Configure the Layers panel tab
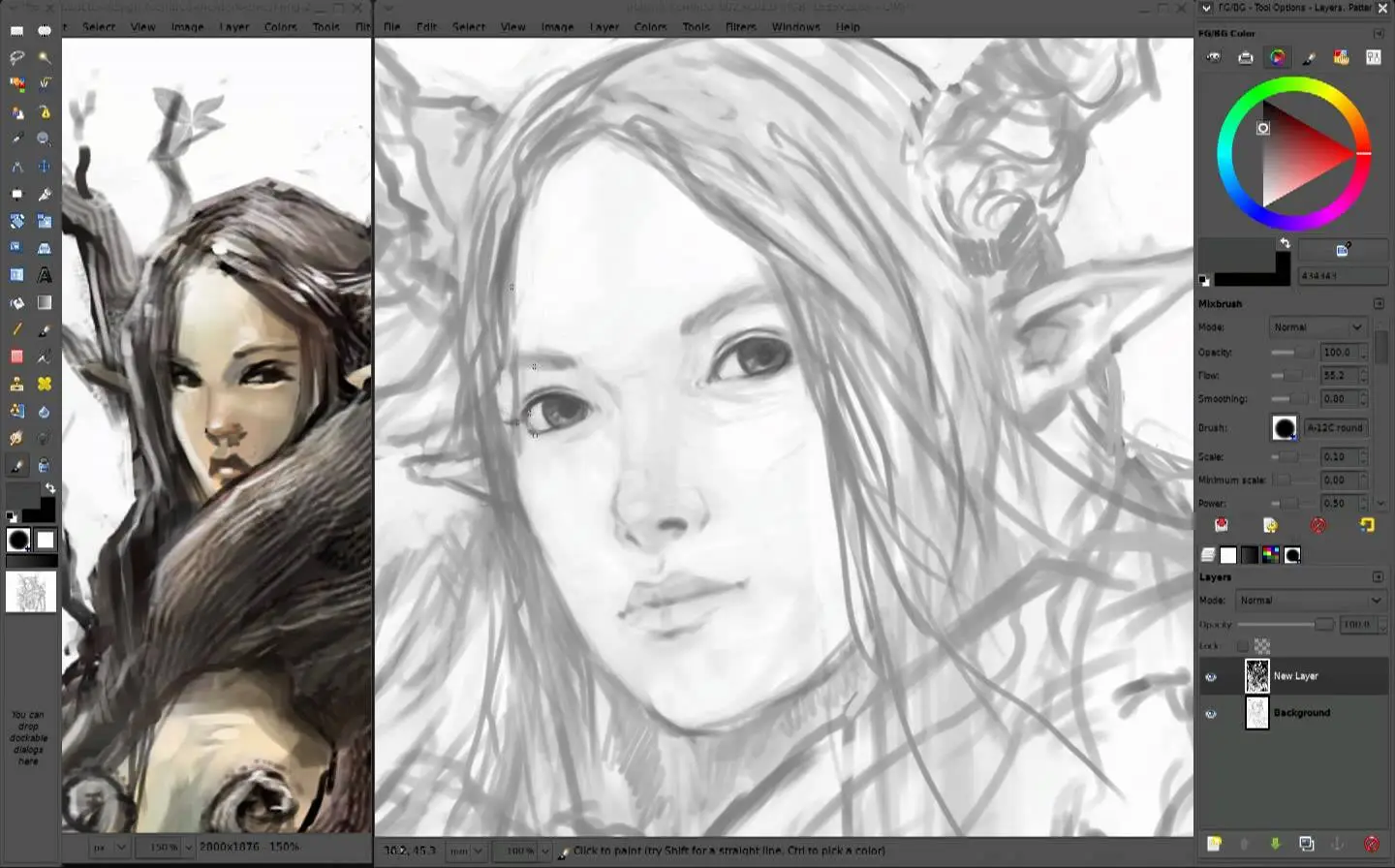 click(x=1379, y=577)
